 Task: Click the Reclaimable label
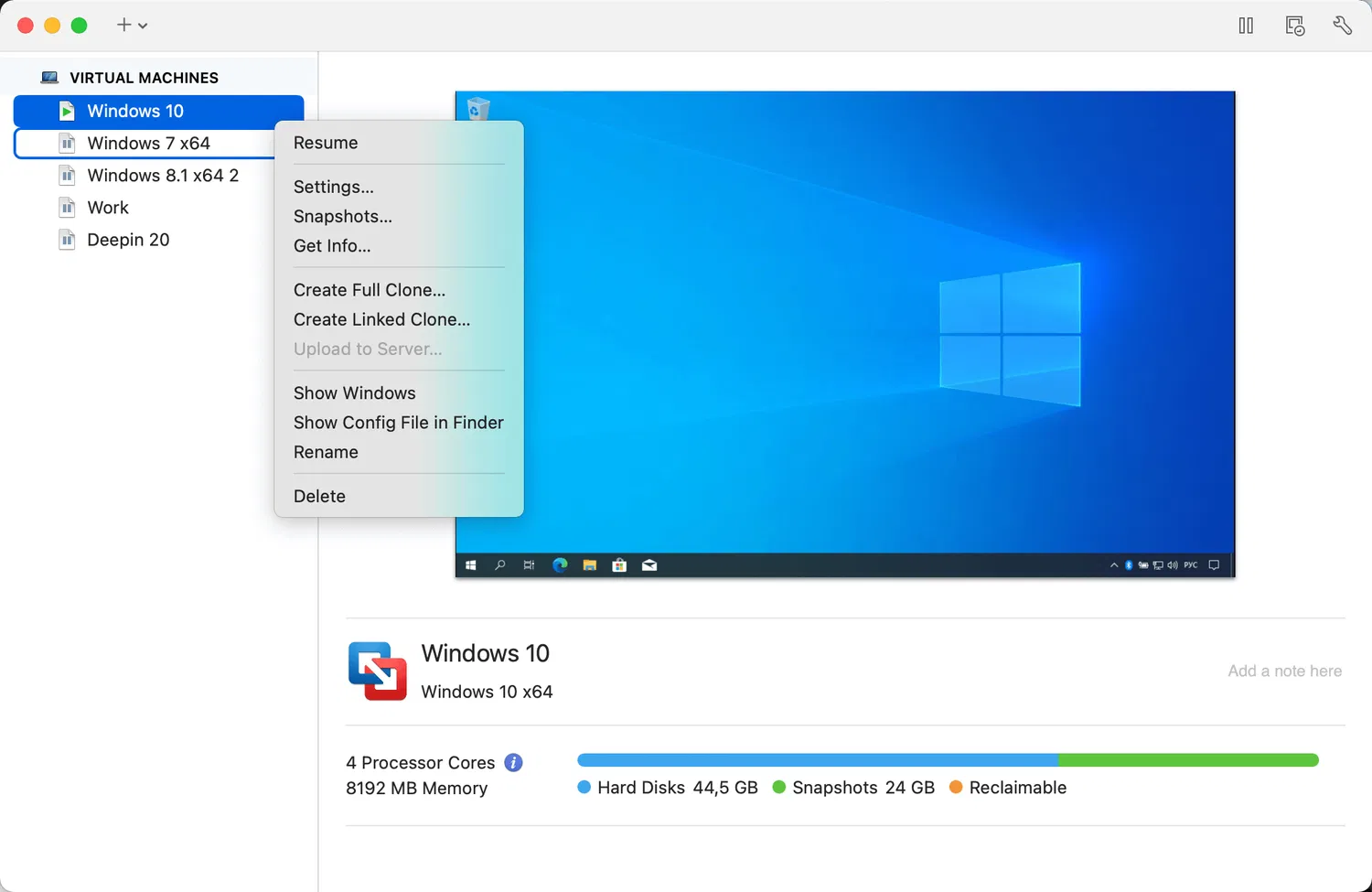tap(1018, 788)
